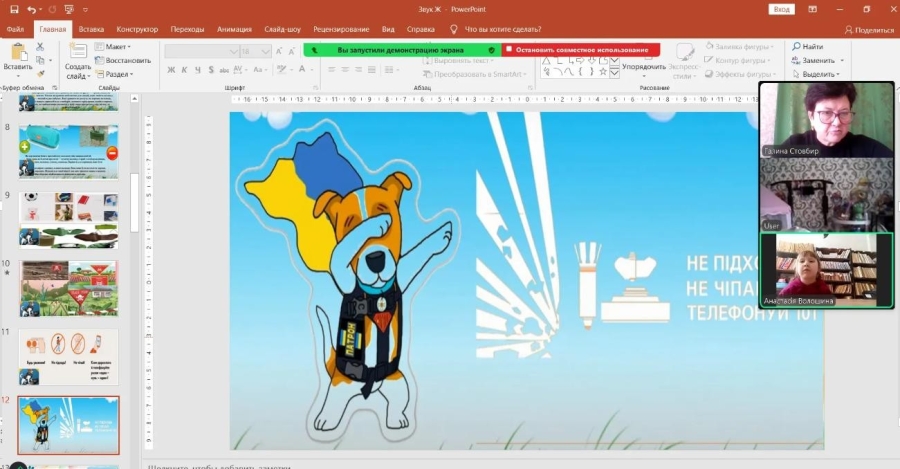
Task: Click the Copy icon
Action: click(x=40, y=60)
